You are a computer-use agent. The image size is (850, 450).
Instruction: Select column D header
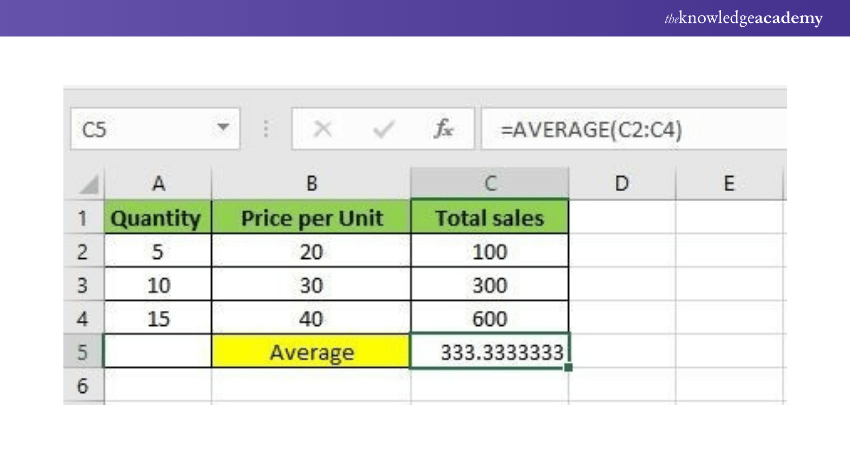point(622,183)
